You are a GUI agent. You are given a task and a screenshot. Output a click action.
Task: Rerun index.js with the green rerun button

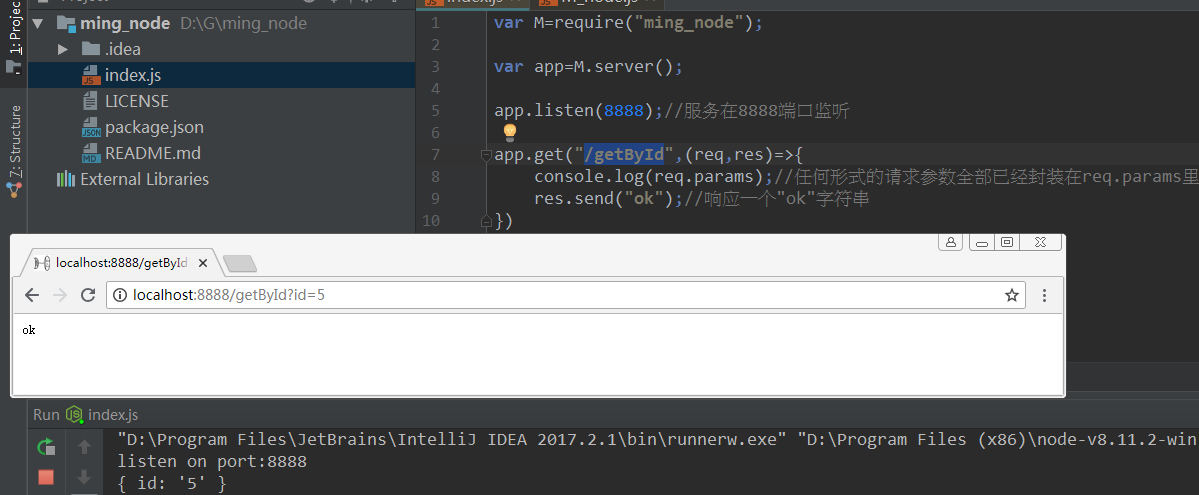tap(46, 447)
